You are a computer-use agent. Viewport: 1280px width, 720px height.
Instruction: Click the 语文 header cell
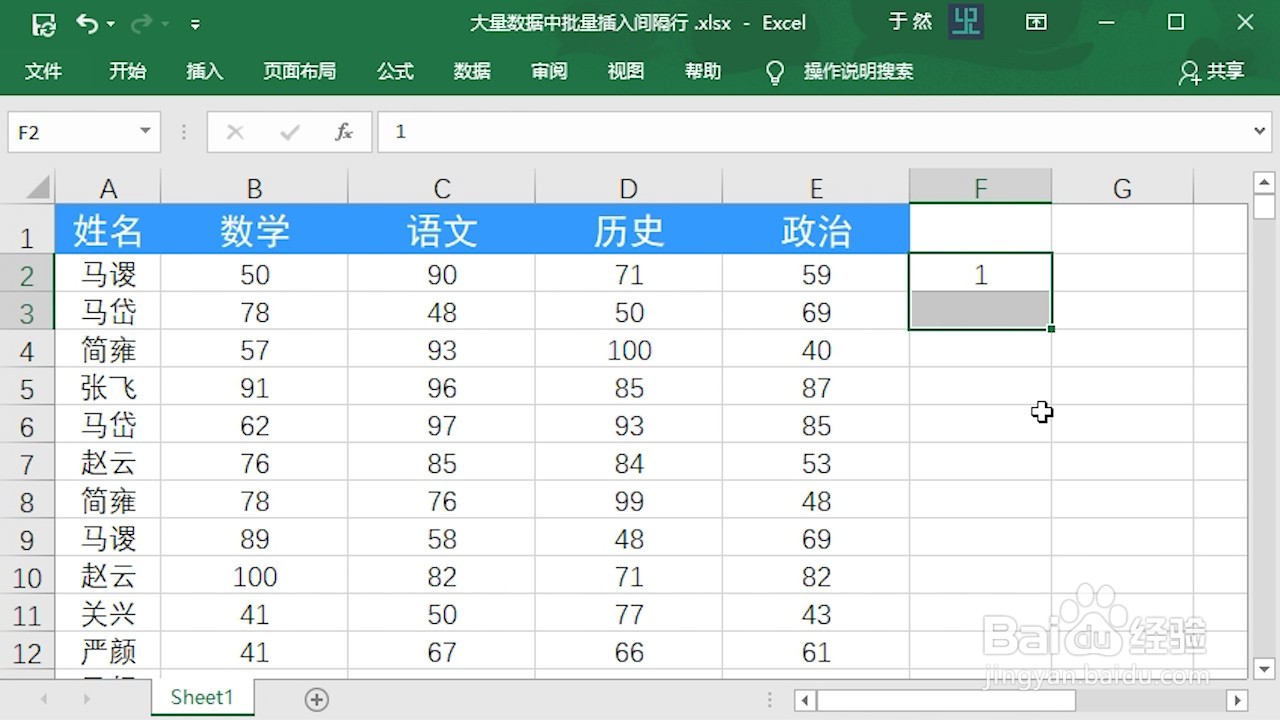(x=441, y=230)
